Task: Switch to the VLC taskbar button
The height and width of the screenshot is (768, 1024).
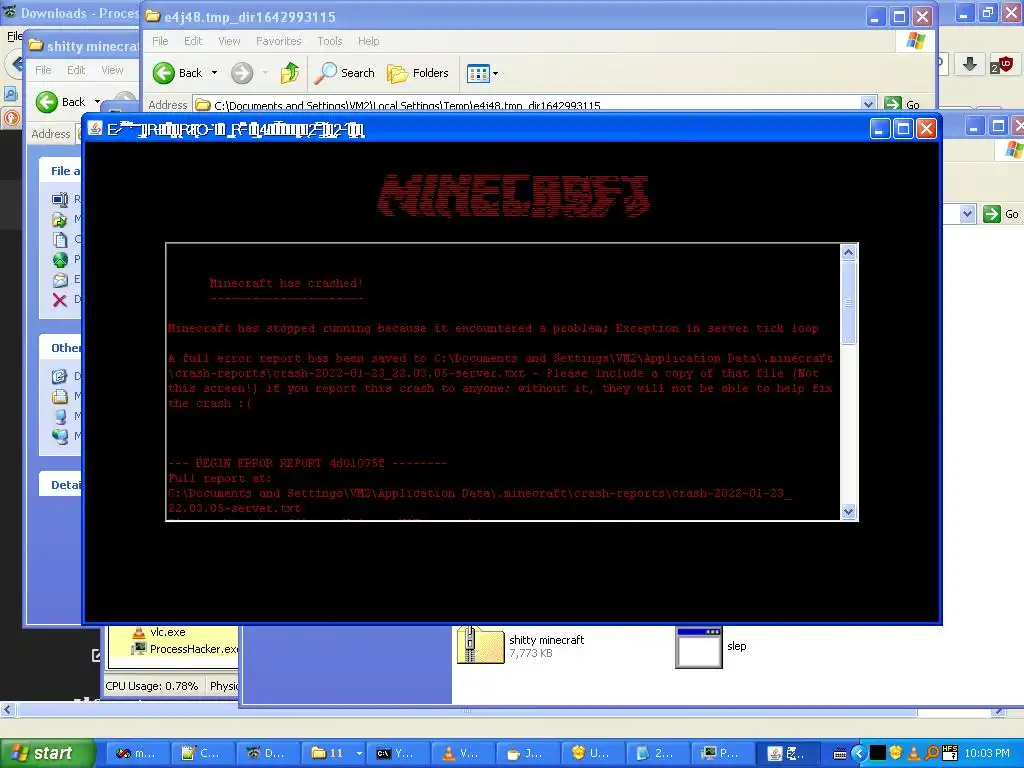Action: pyautogui.click(x=463, y=753)
